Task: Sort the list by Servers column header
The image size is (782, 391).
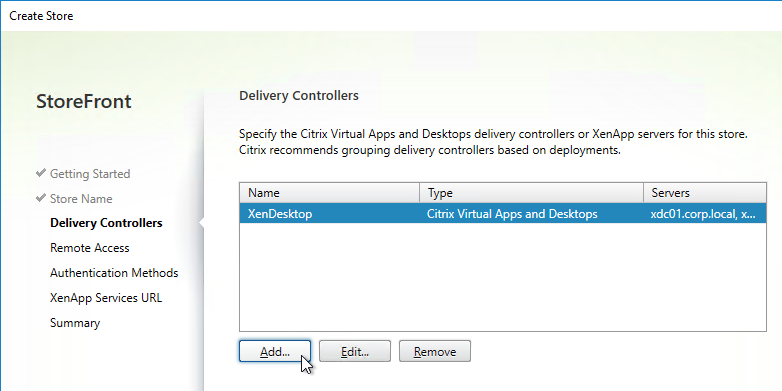Action: (x=705, y=193)
